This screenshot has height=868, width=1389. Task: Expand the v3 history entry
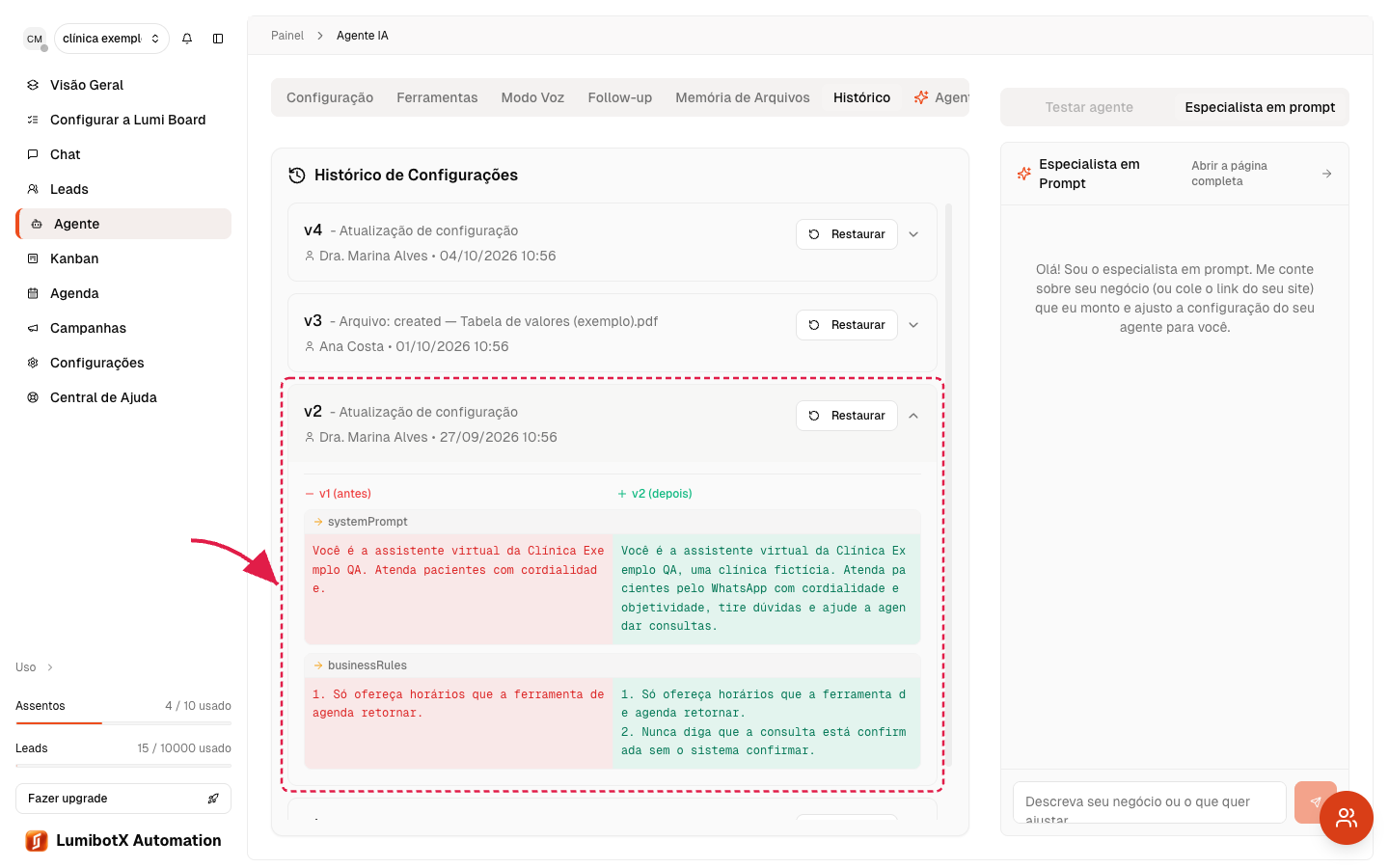tap(913, 325)
